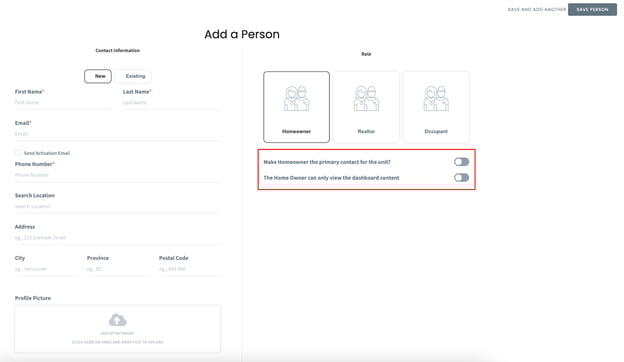Click the Phone Number field

(117, 175)
